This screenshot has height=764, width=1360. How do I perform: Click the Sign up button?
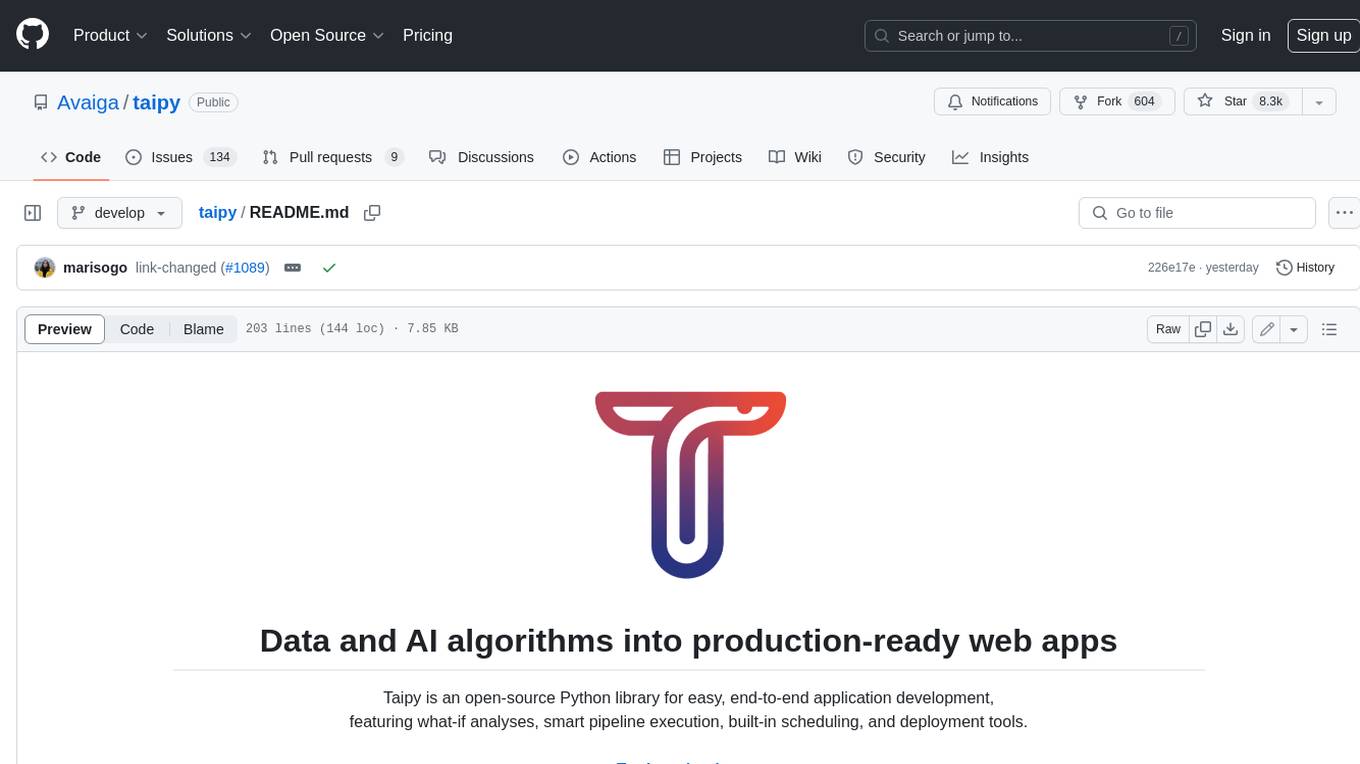[x=1323, y=35]
